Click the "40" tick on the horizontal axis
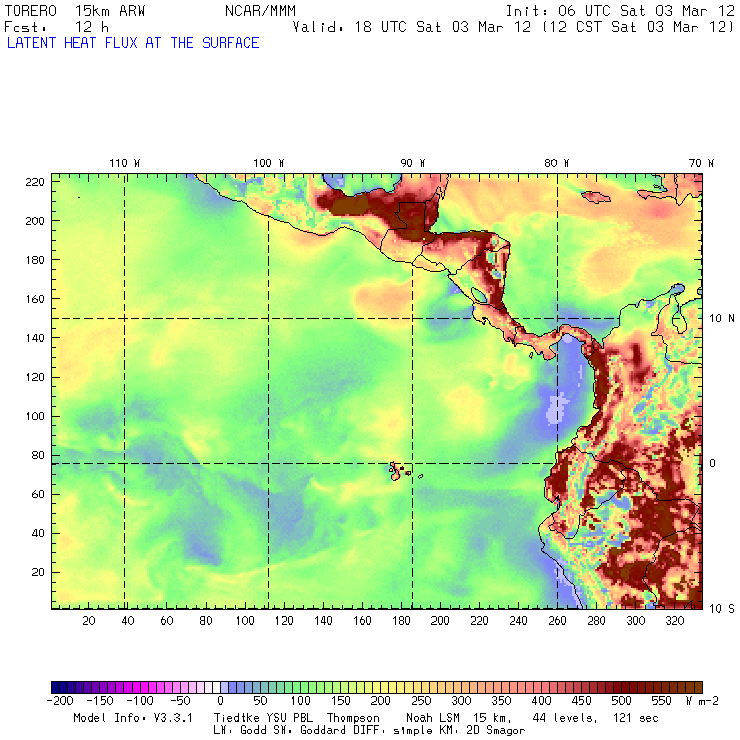 click(x=128, y=621)
